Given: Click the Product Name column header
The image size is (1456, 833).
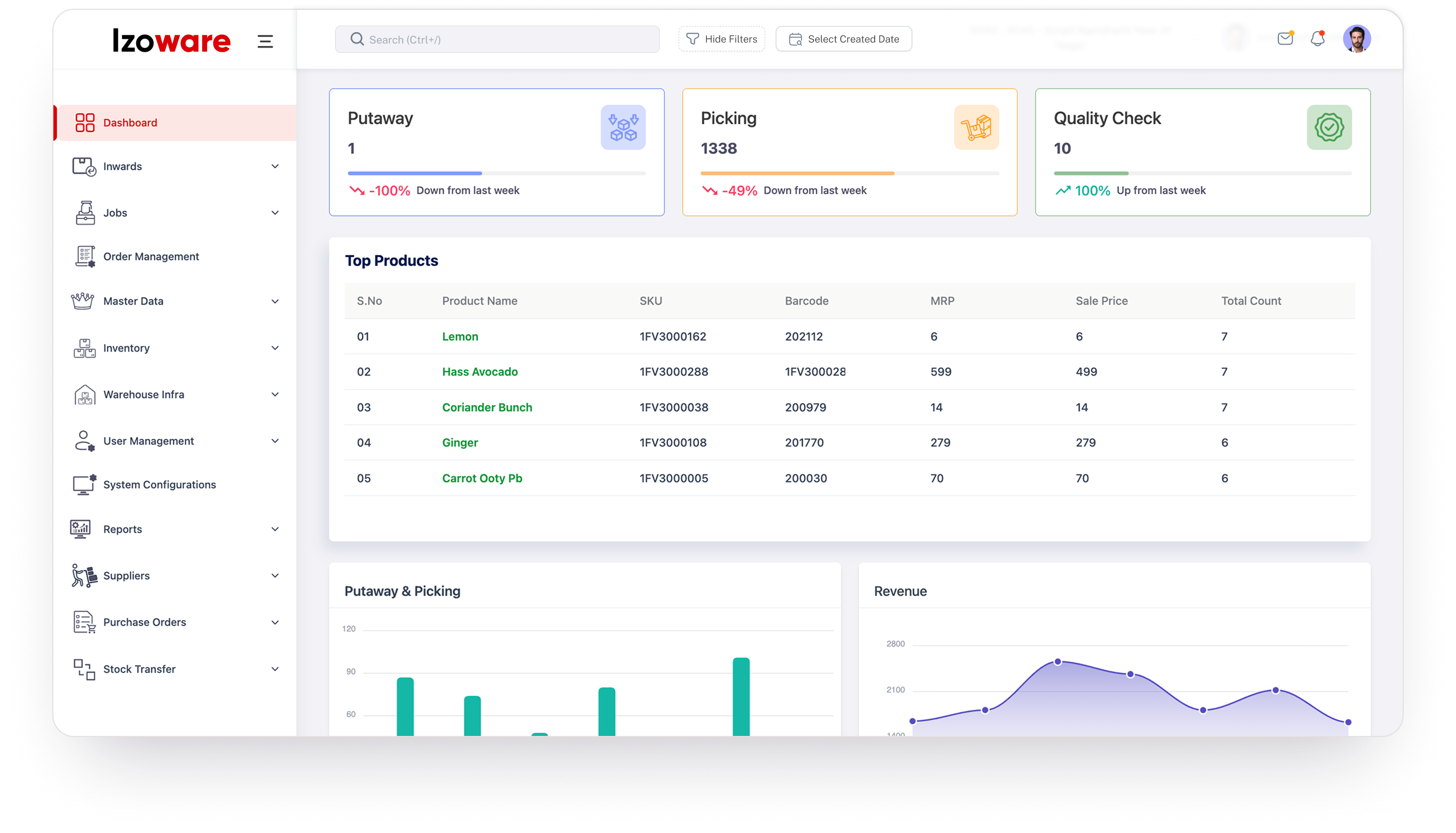Looking at the screenshot, I should click(x=479, y=301).
